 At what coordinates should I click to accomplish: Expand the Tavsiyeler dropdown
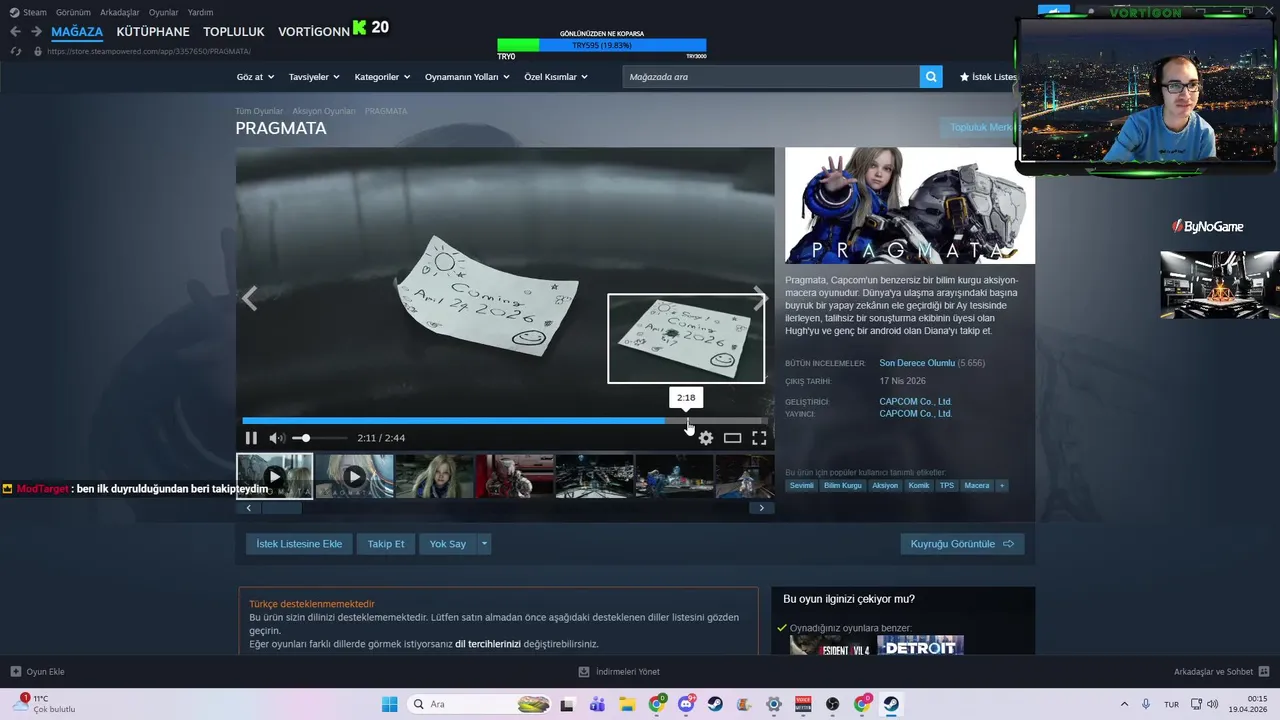point(314,77)
